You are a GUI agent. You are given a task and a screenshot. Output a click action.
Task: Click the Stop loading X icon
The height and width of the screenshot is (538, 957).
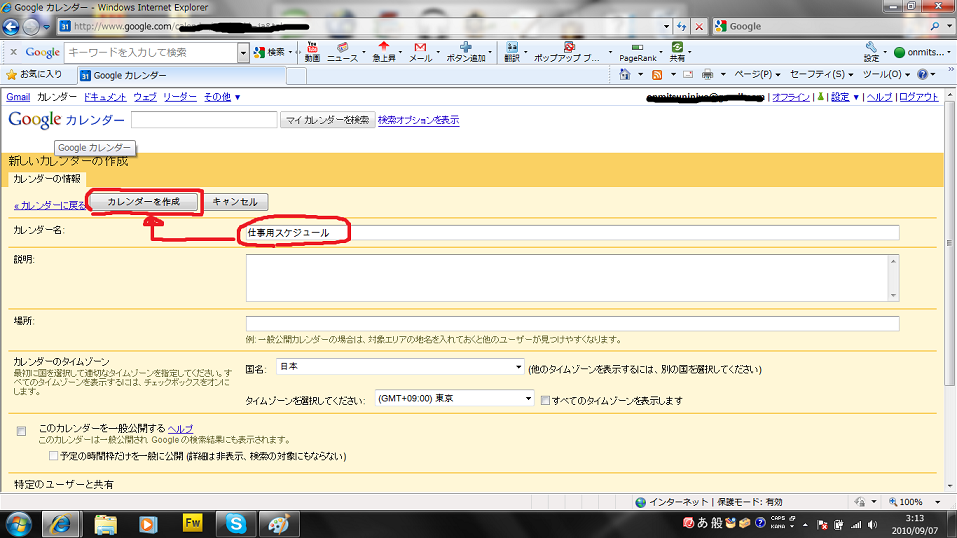(x=699, y=26)
